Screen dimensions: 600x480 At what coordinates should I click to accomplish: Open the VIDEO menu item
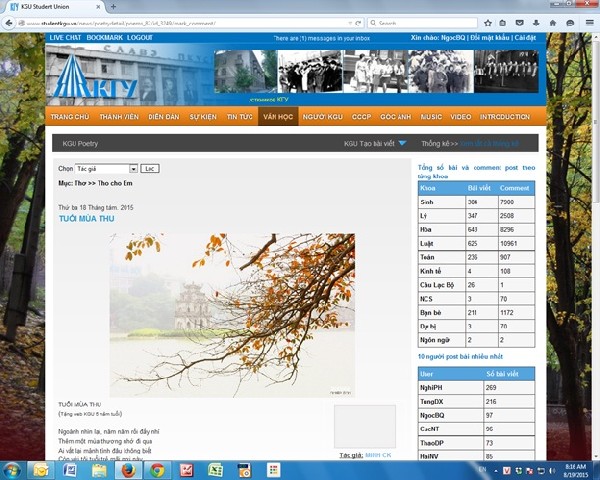click(x=461, y=117)
